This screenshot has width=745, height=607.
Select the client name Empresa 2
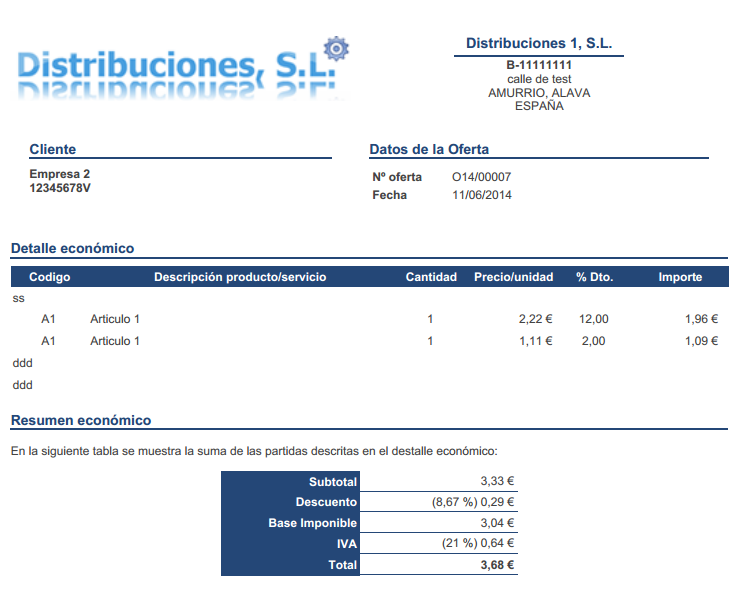pyautogui.click(x=60, y=174)
